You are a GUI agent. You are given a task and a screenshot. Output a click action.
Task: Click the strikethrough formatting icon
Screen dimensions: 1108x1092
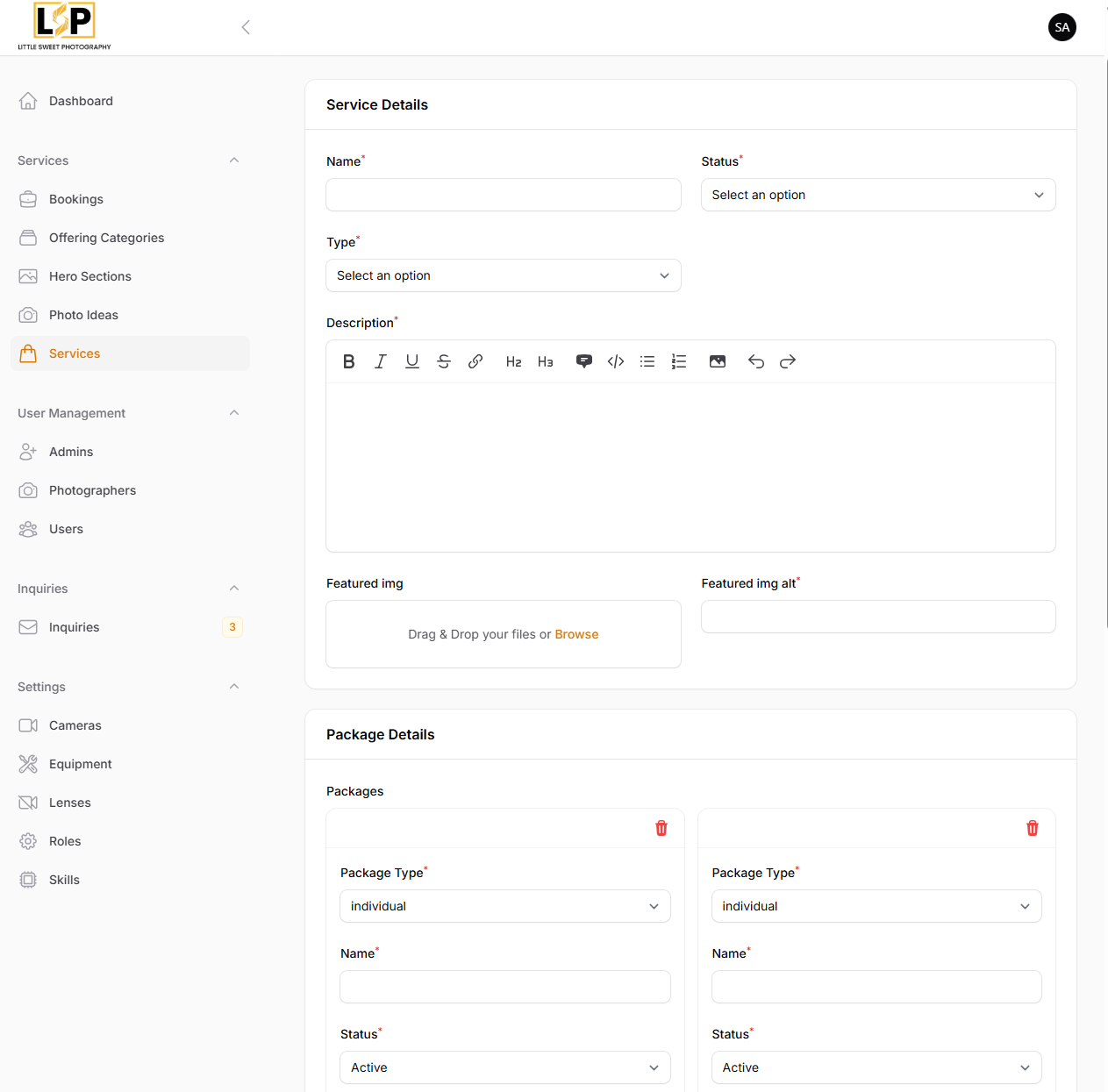tap(444, 361)
